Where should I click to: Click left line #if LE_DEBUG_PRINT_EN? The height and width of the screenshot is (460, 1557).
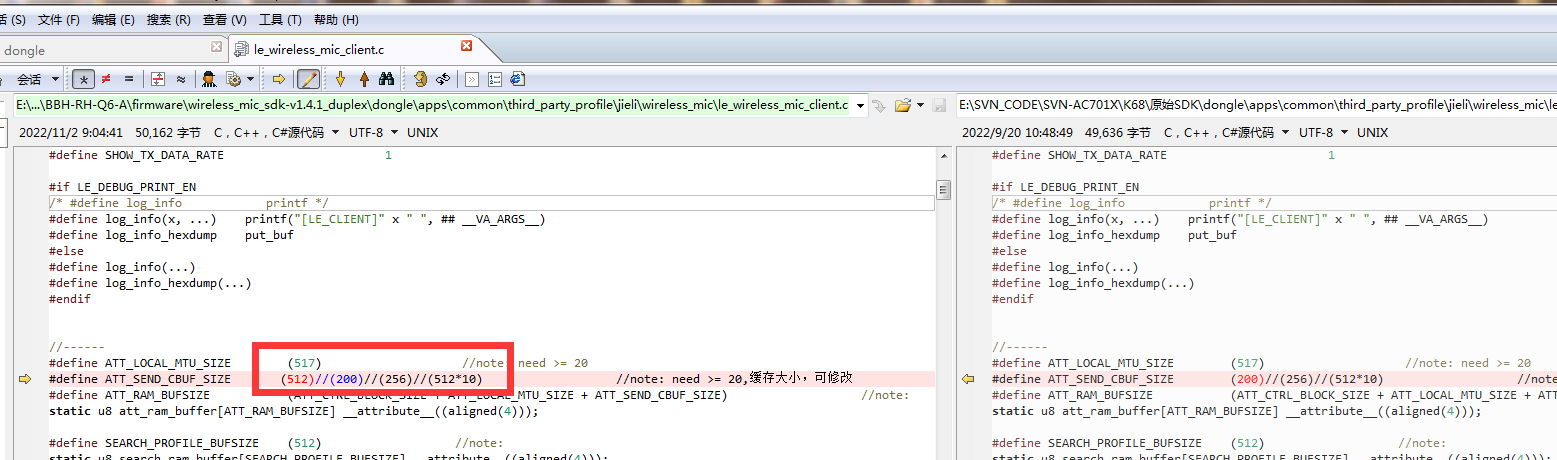pos(122,187)
